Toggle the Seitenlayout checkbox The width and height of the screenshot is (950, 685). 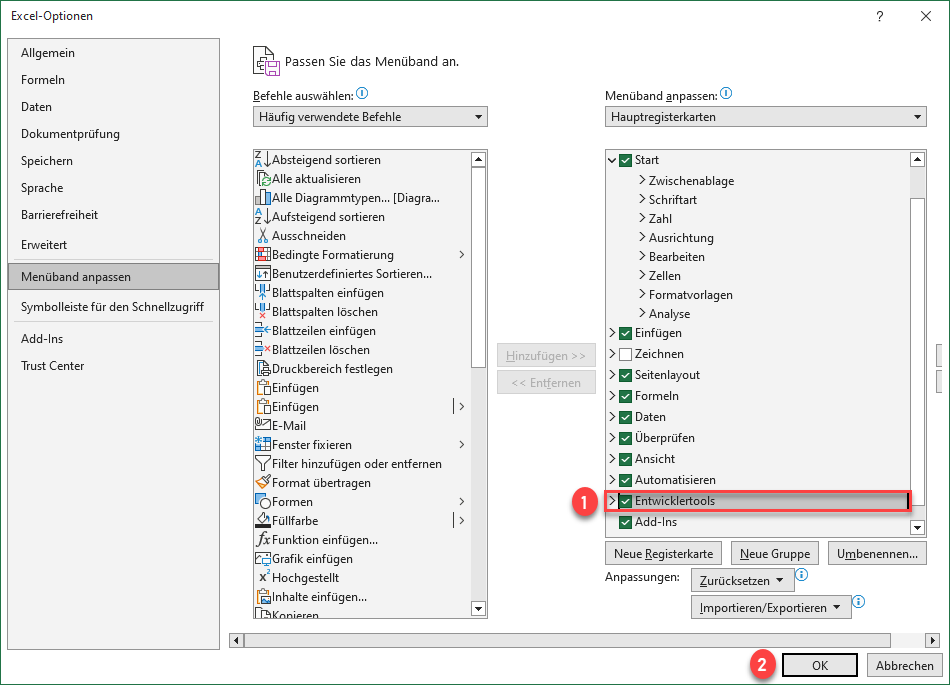click(x=625, y=376)
